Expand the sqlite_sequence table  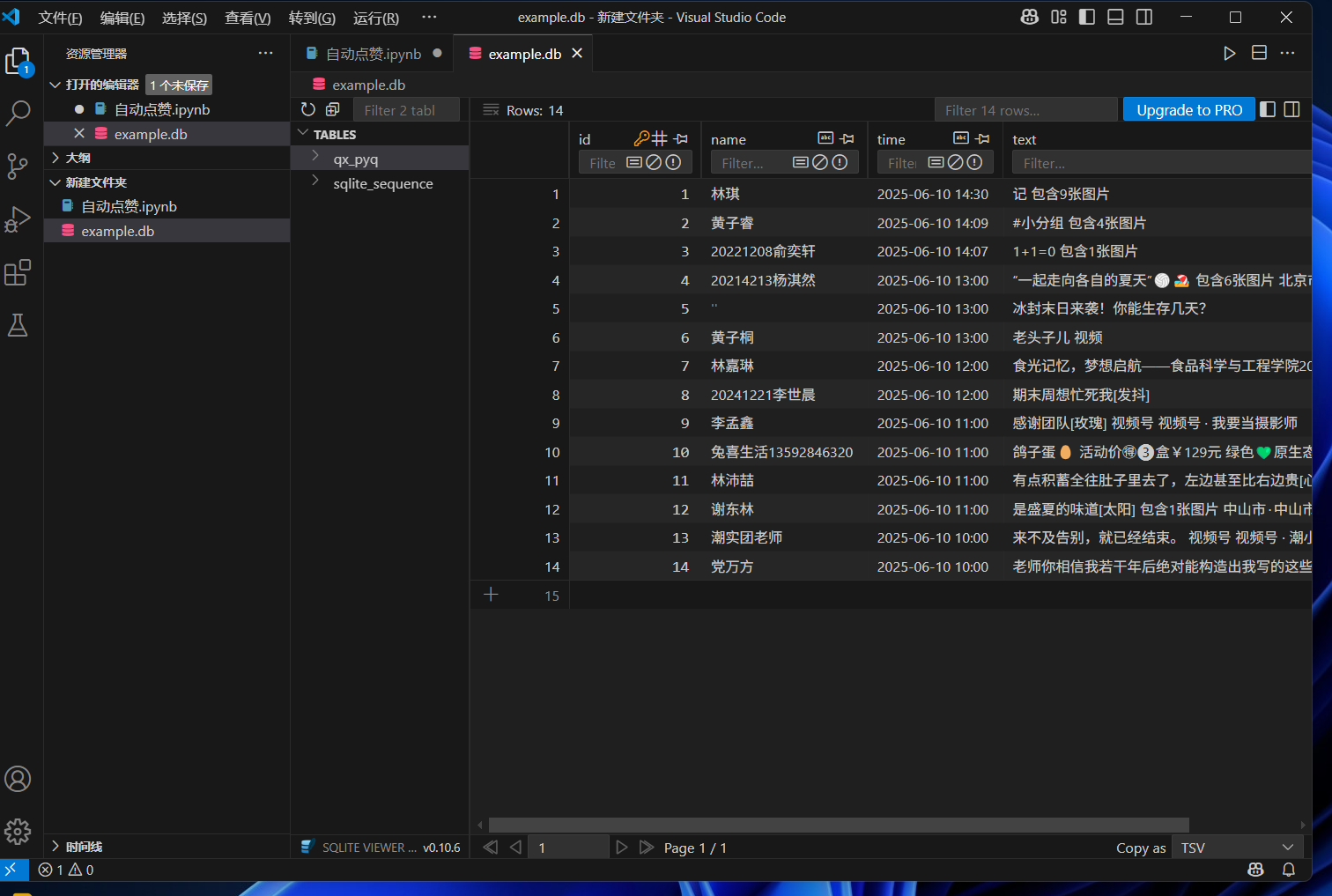click(315, 181)
